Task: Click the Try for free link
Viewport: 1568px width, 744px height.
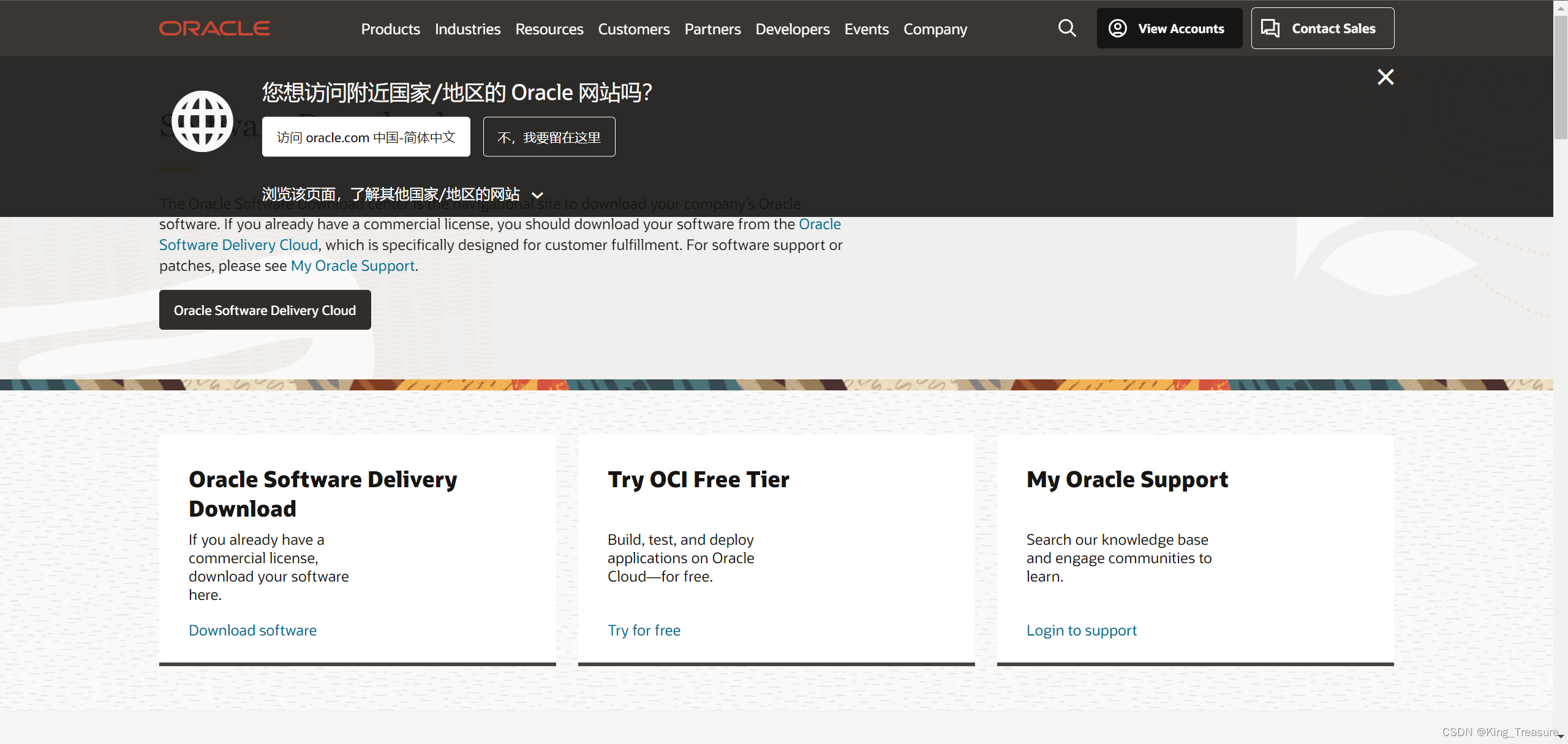Action: tap(643, 630)
